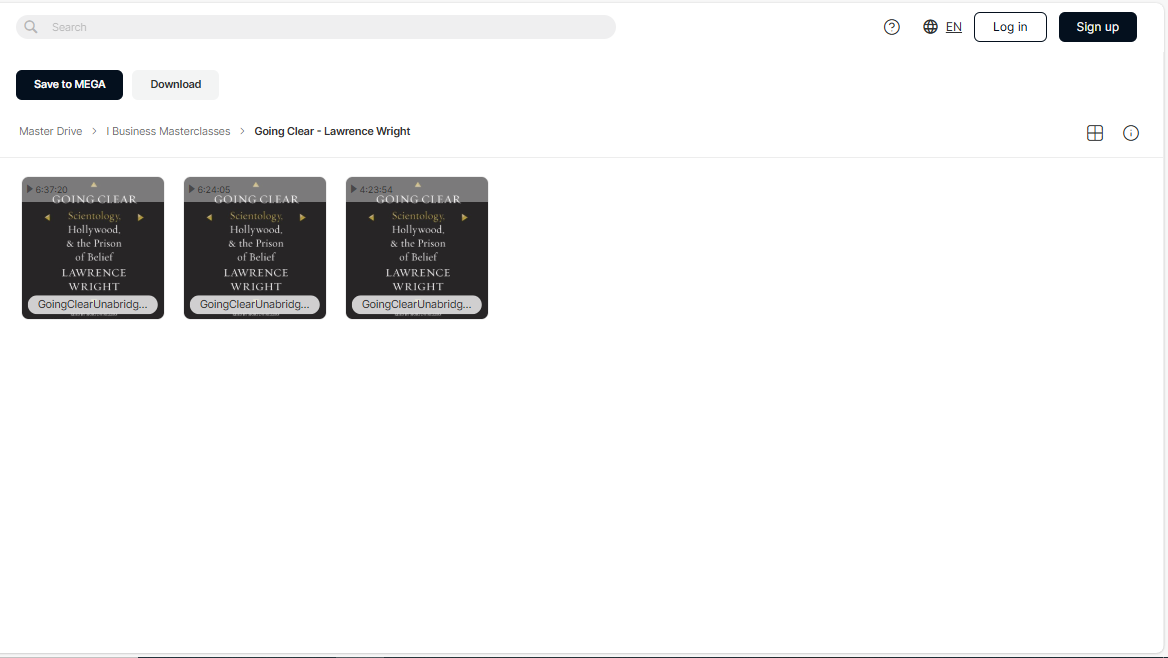Open the audio file with duration 6:24:05

255,247
